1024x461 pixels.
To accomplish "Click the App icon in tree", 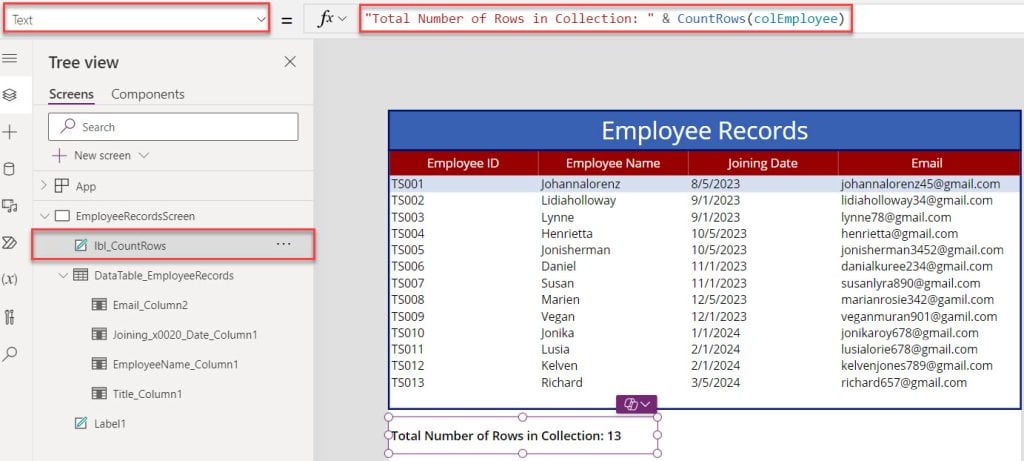I will click(61, 186).
